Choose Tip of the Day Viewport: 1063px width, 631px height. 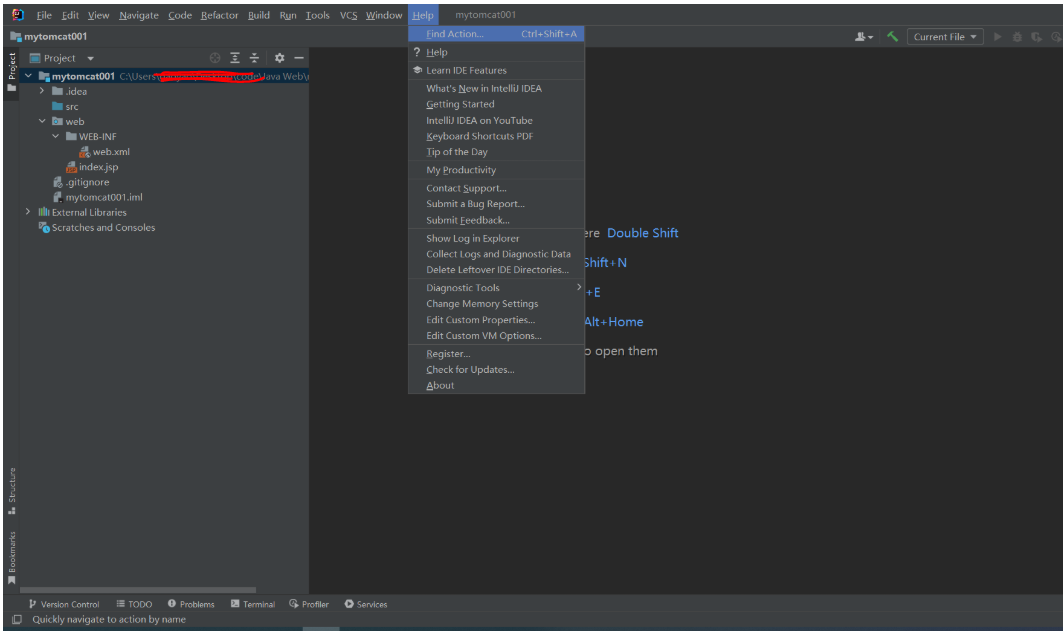(x=496, y=152)
